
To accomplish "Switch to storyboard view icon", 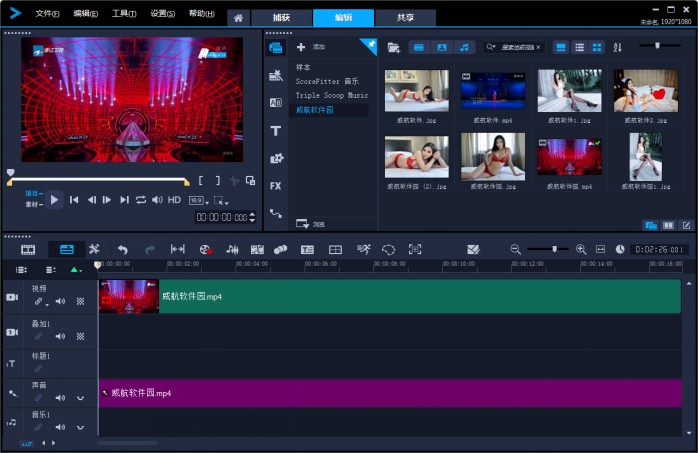I will [x=28, y=249].
